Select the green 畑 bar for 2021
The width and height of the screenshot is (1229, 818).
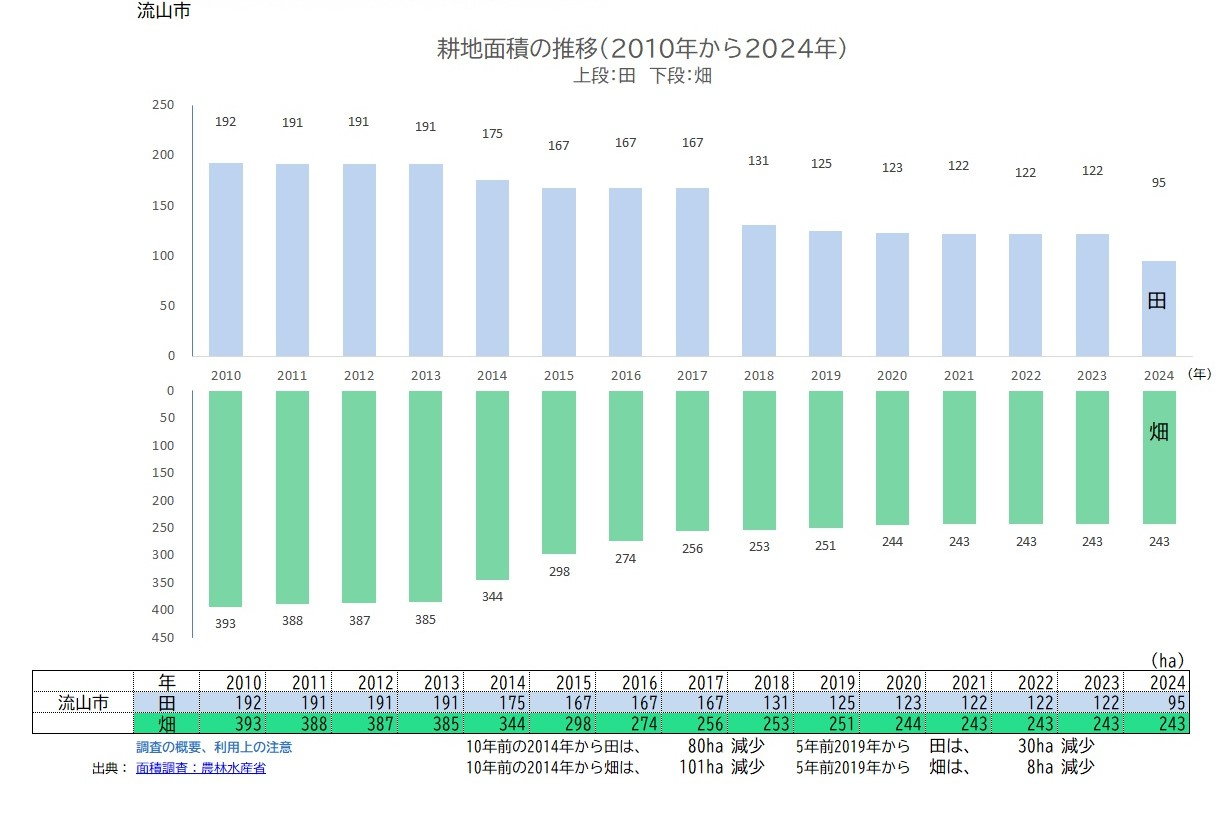959,457
